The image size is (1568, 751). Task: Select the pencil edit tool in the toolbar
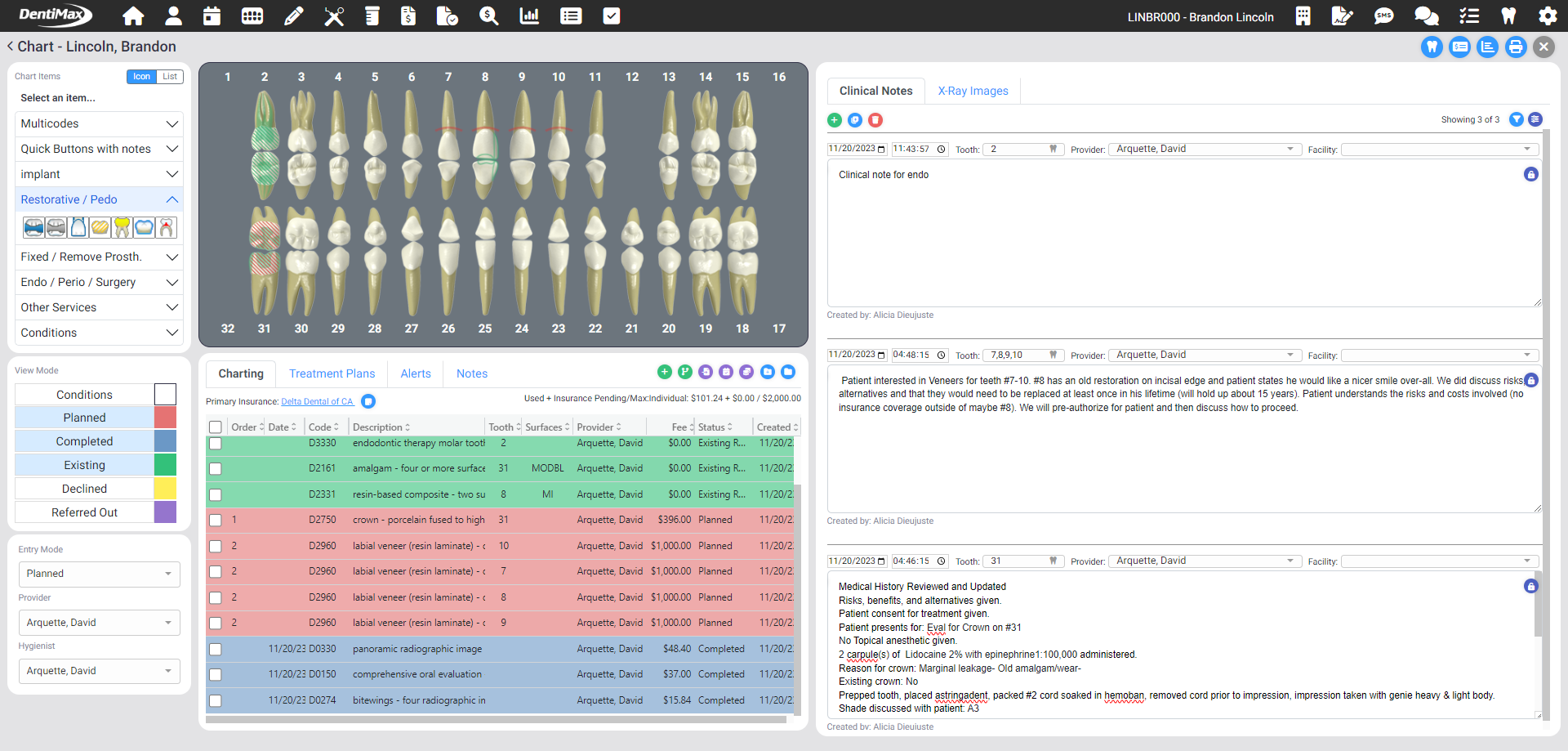click(294, 16)
